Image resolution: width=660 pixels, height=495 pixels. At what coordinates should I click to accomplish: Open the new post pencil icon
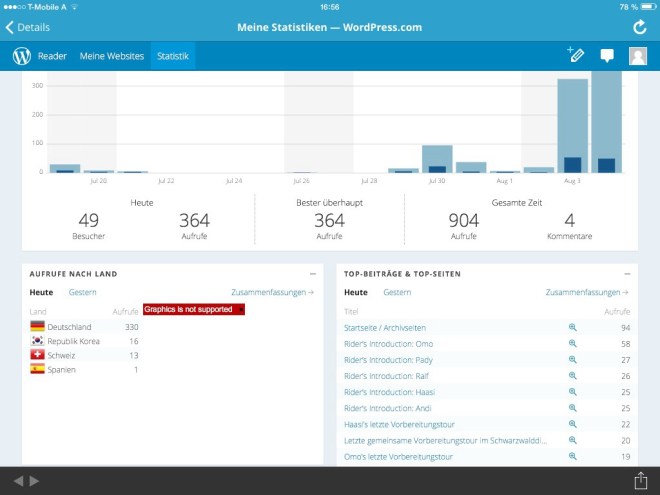click(575, 56)
